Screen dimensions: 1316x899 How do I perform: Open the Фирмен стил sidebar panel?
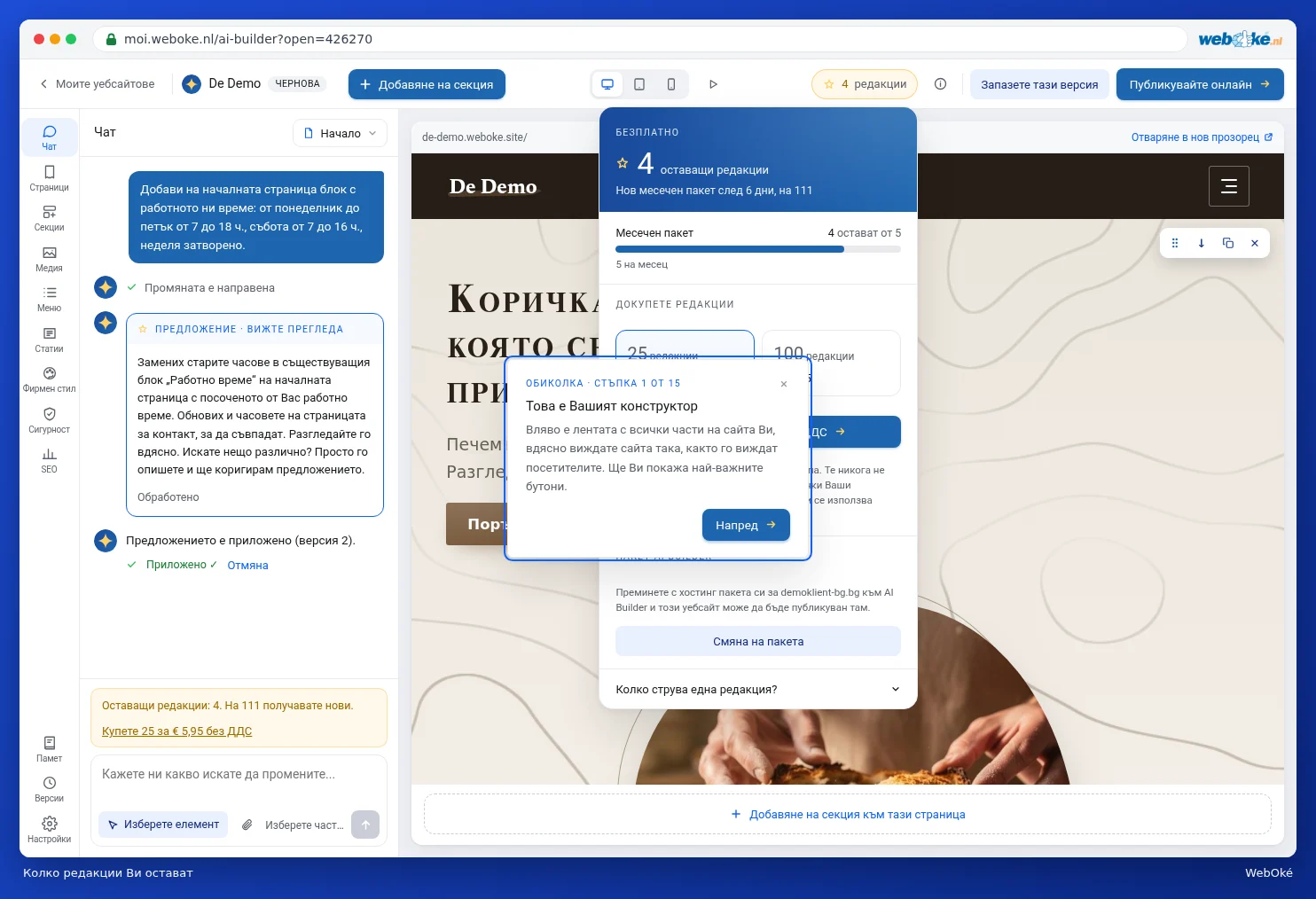click(49, 379)
